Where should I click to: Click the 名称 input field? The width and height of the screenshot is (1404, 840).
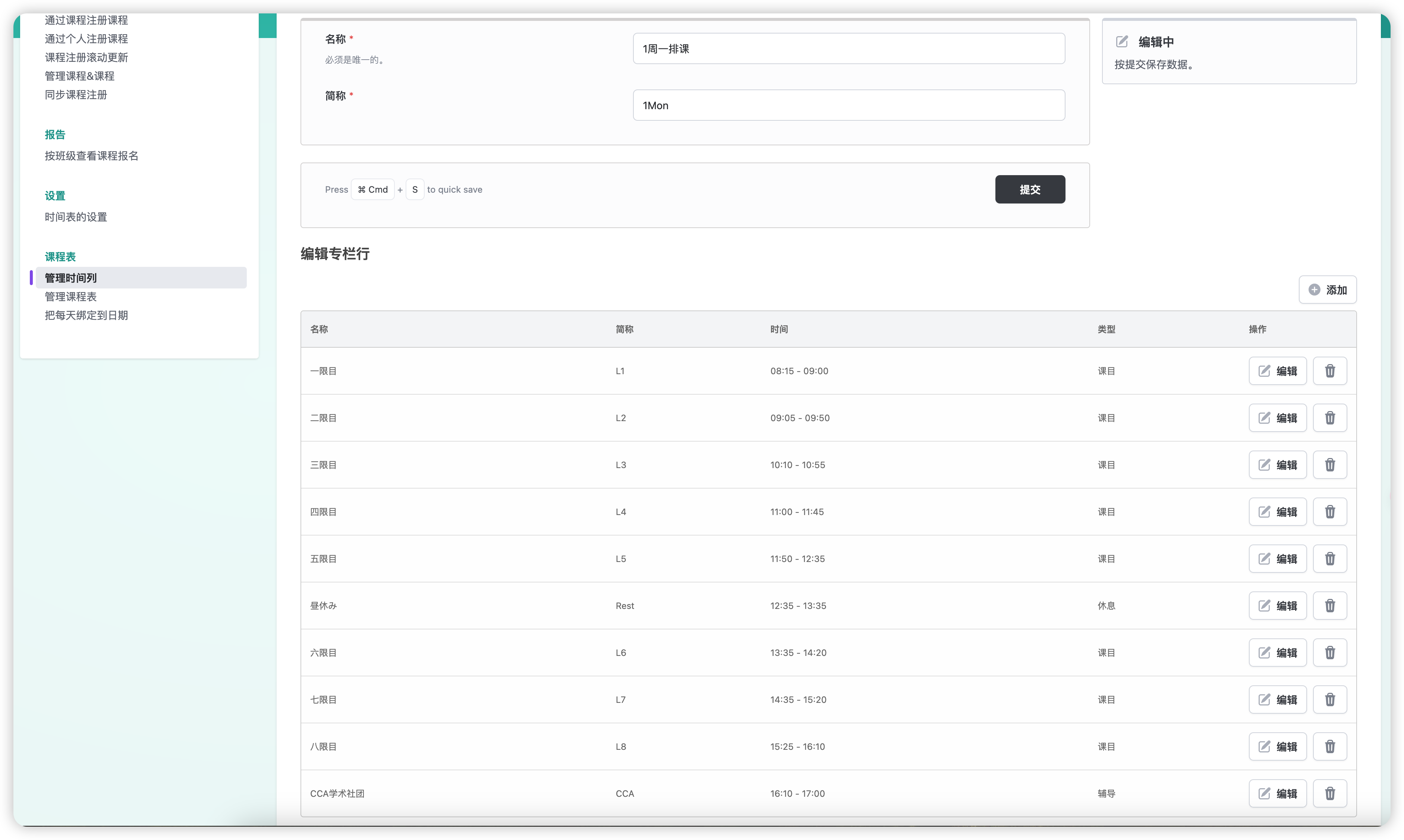click(x=848, y=49)
